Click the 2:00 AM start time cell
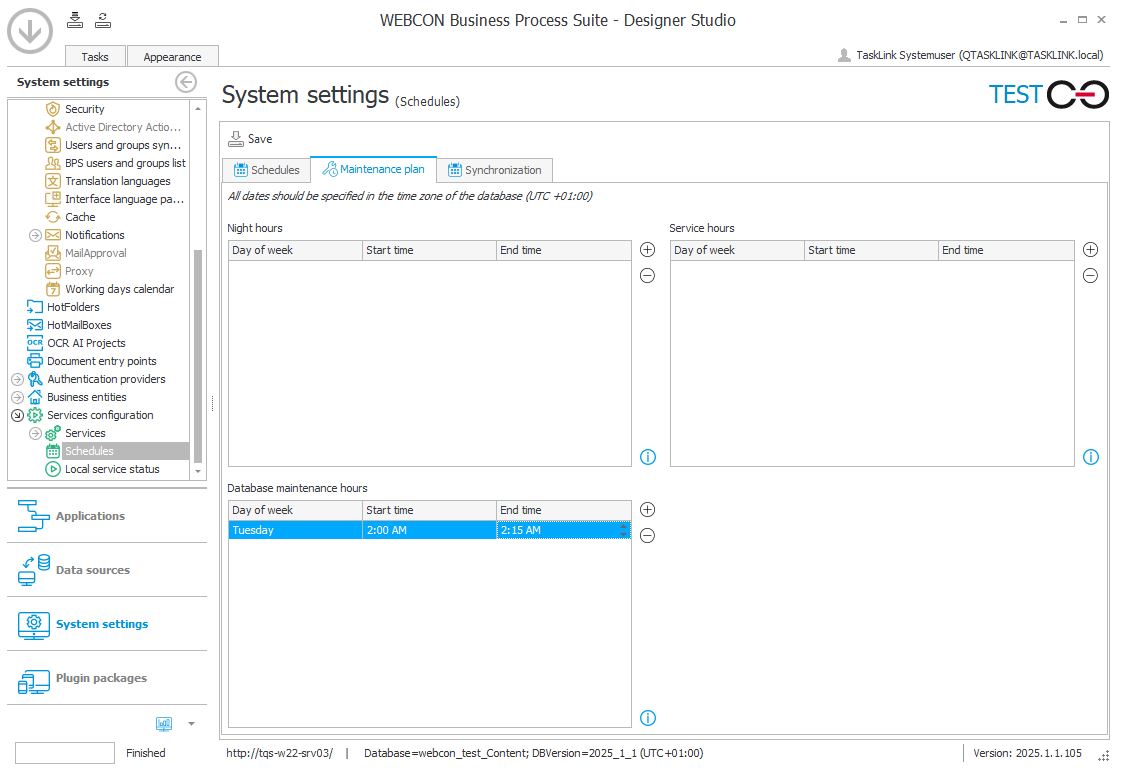1121x776 pixels. pyautogui.click(x=429, y=530)
